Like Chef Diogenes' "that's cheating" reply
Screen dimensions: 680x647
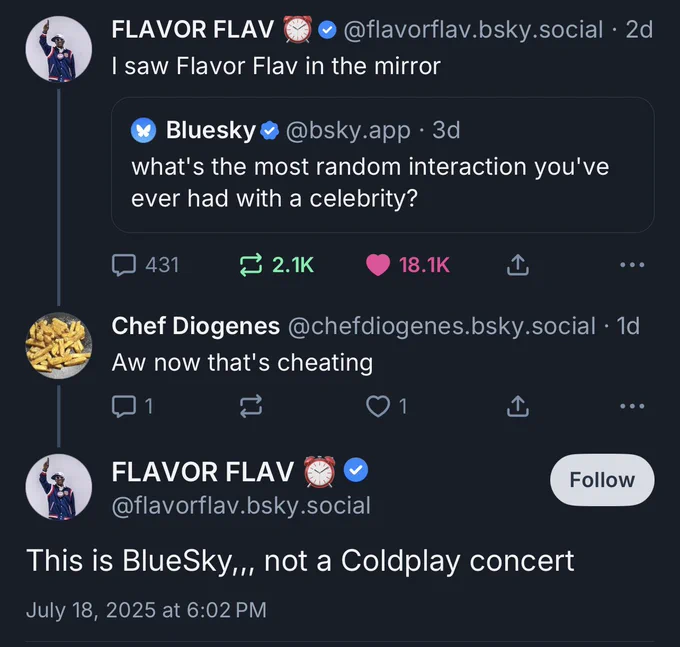click(x=378, y=406)
